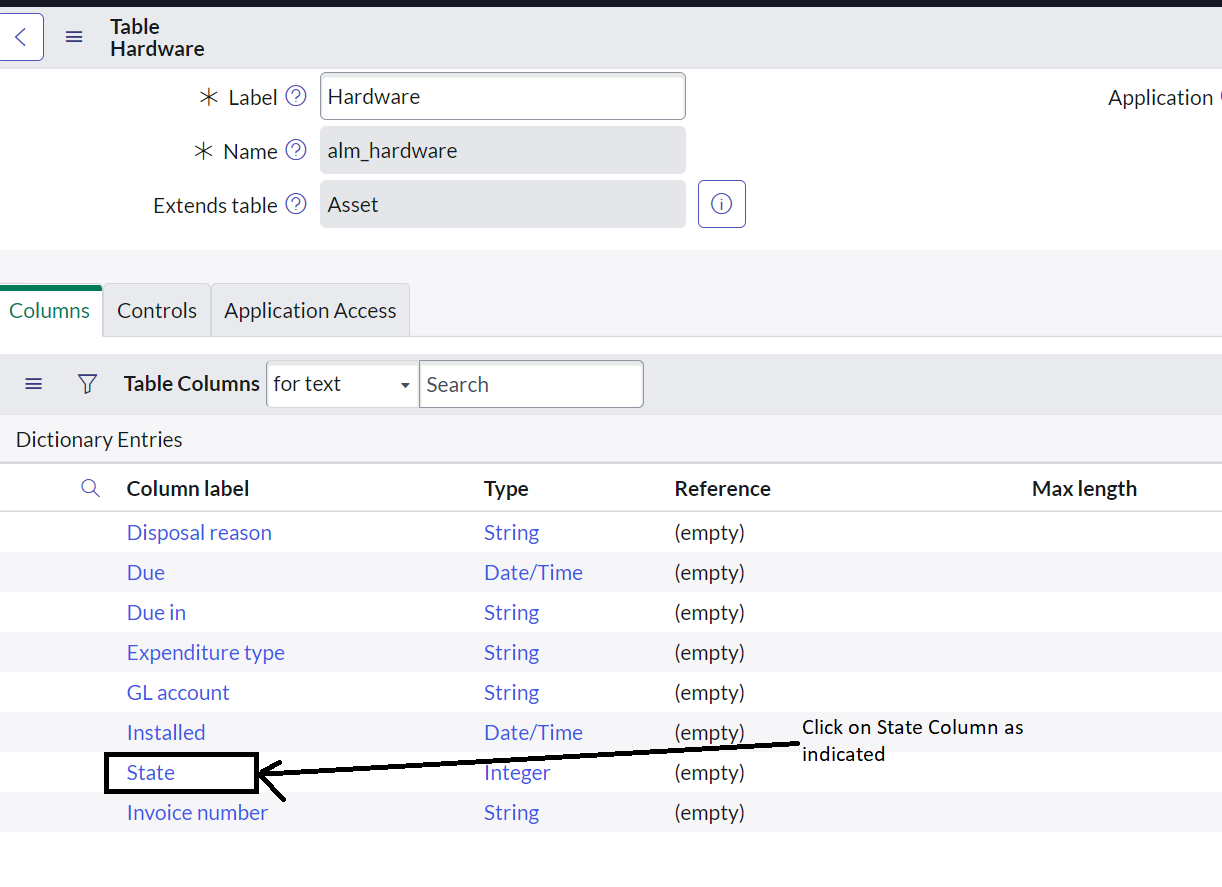Open the form context menu beside Table Hardware
The width and height of the screenshot is (1222, 887).
point(74,37)
